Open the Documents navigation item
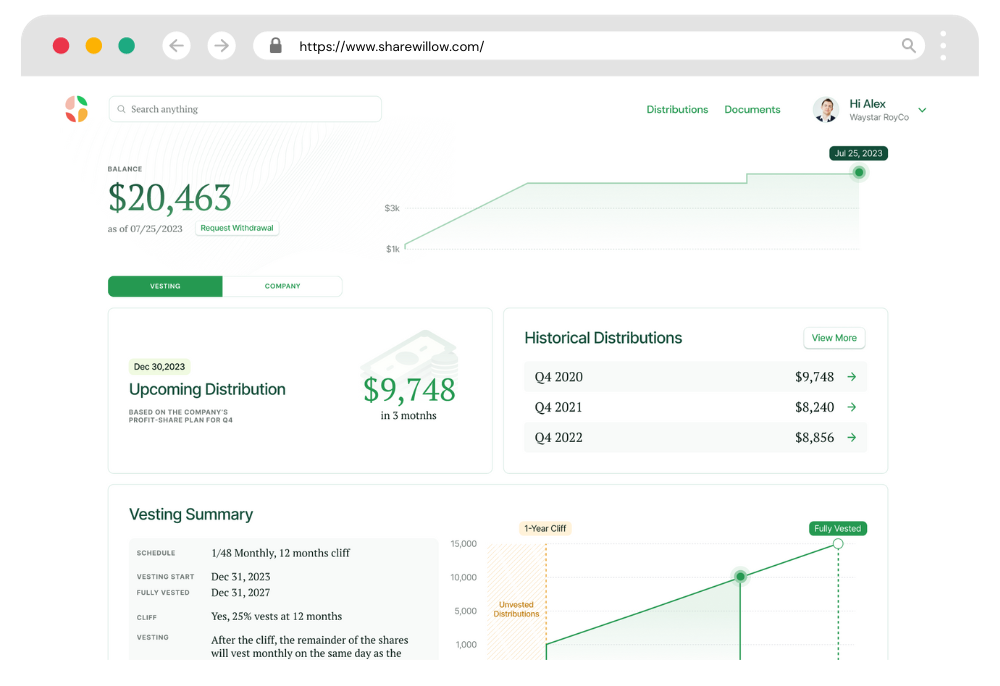The height and width of the screenshot is (686, 1000). [x=752, y=109]
